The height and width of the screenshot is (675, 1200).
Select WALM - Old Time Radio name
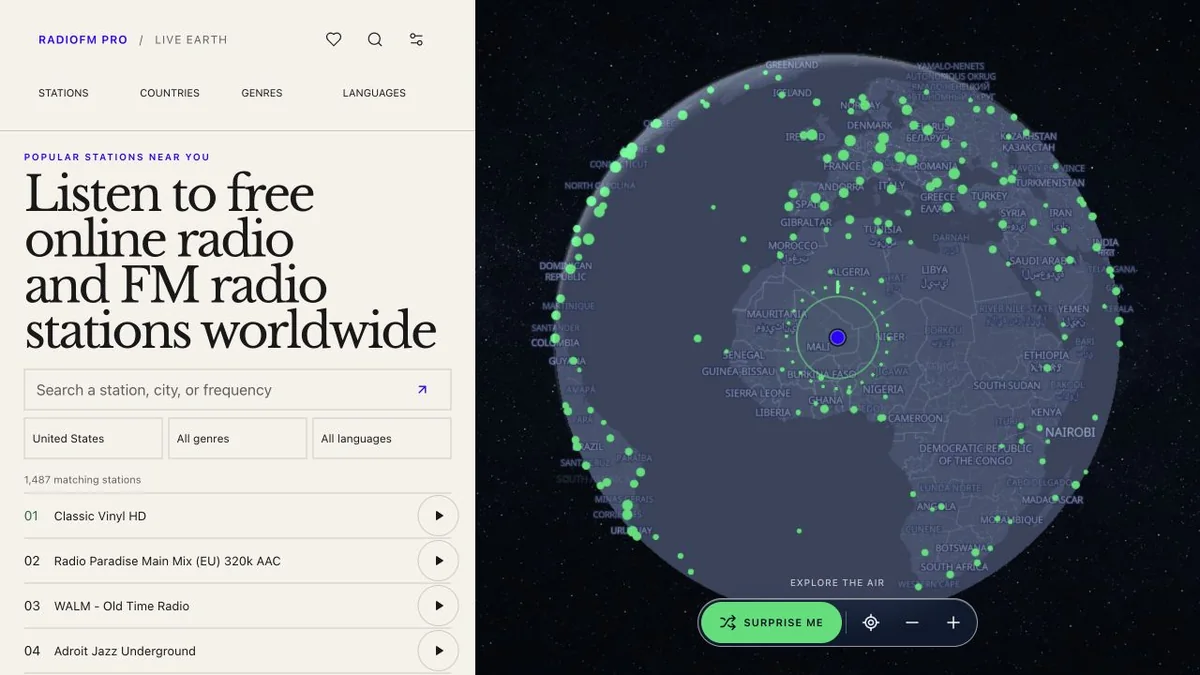121,606
